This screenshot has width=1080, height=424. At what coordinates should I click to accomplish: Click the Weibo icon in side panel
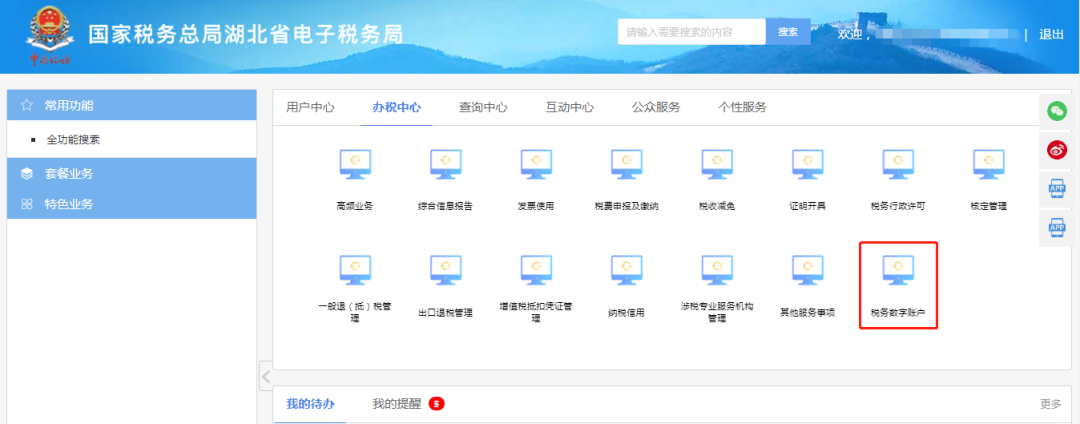coord(1056,150)
